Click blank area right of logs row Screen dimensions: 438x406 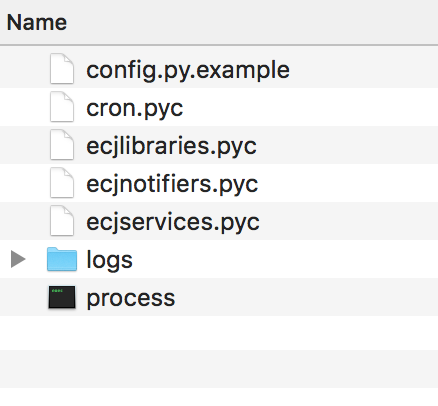coord(285,259)
